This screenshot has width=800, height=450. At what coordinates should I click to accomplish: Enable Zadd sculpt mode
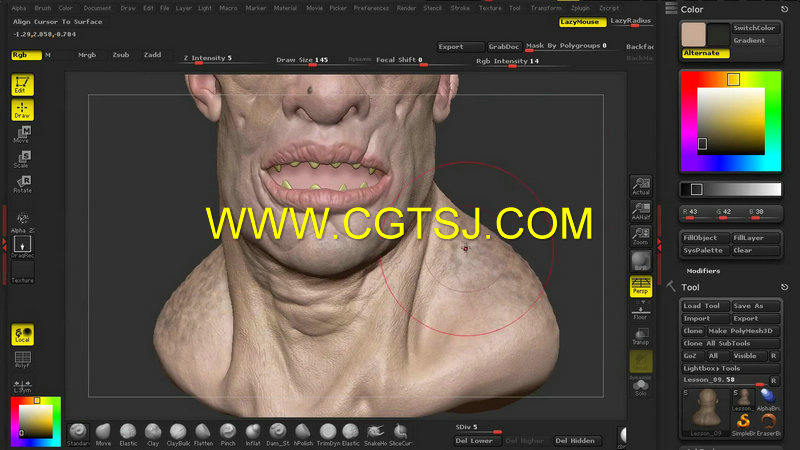pyautogui.click(x=152, y=55)
